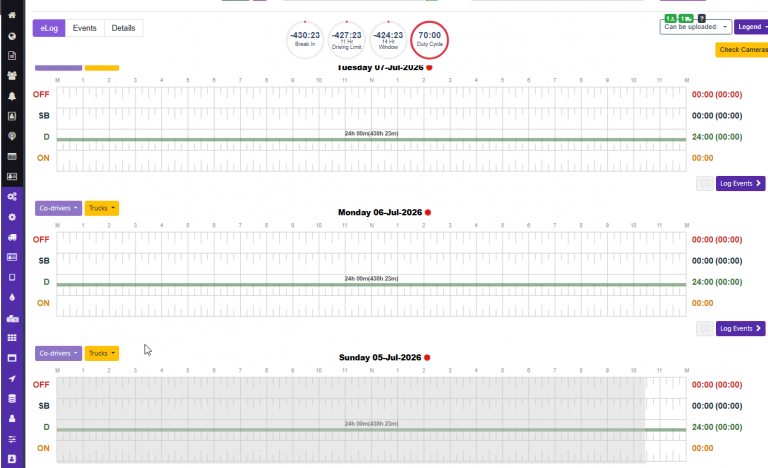Open the bell notifications icon in the sidebar
Screen dimensions: 768x468
click(x=12, y=96)
